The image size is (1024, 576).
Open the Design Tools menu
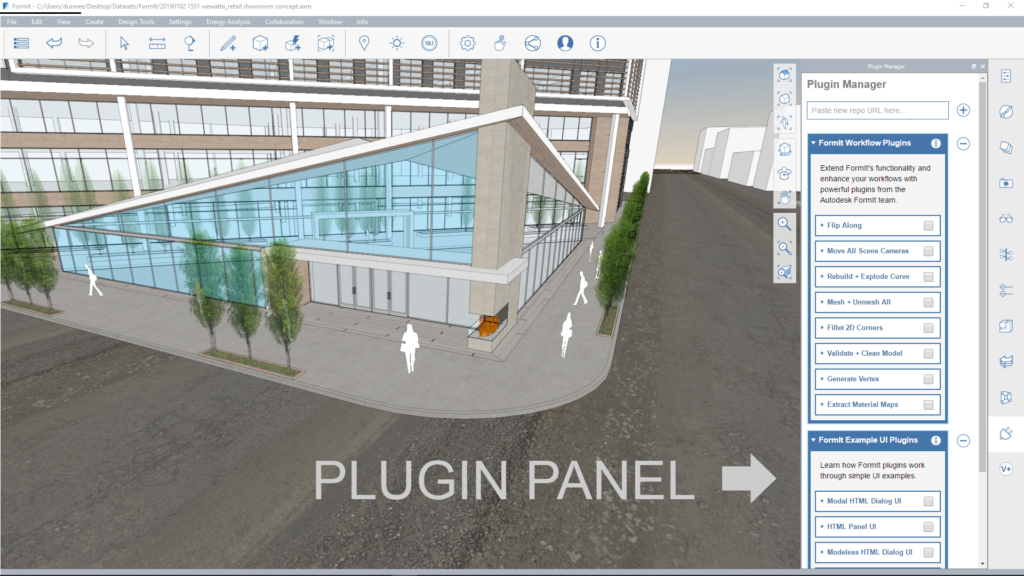click(x=136, y=22)
